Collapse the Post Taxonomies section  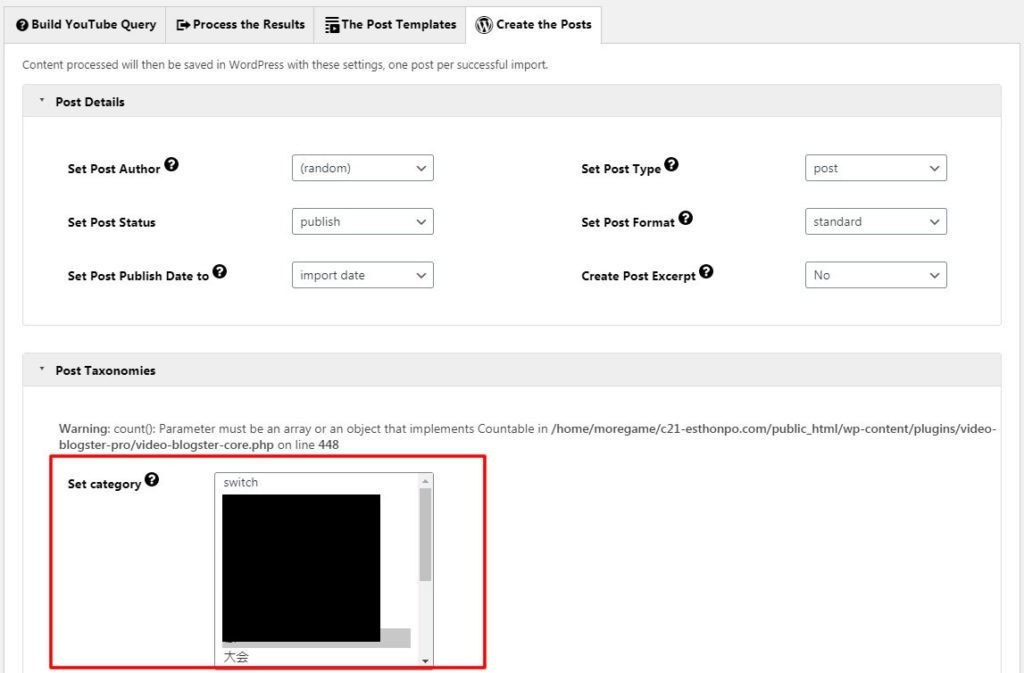click(x=42, y=369)
